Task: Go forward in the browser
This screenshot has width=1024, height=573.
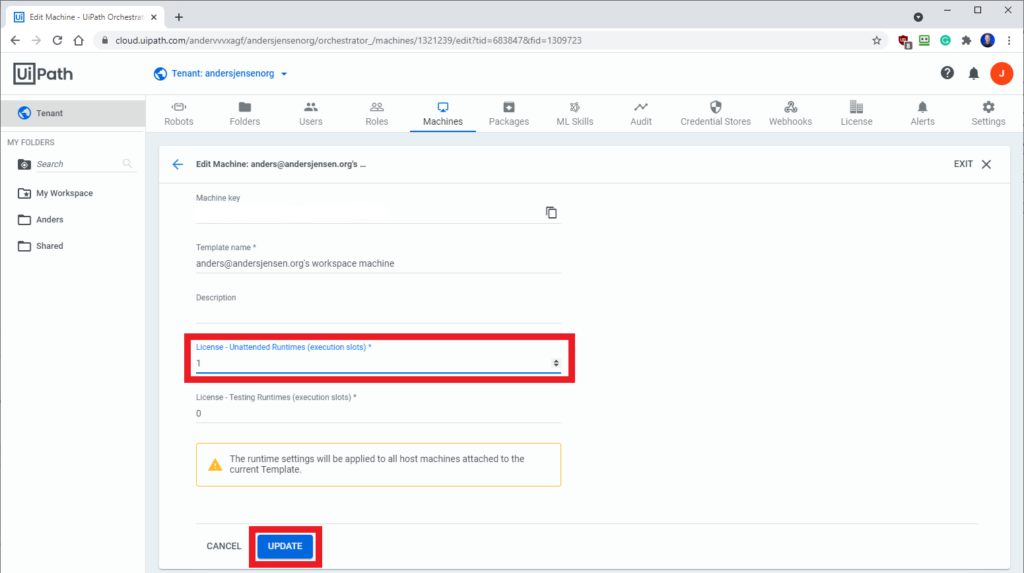Action: pyautogui.click(x=36, y=41)
